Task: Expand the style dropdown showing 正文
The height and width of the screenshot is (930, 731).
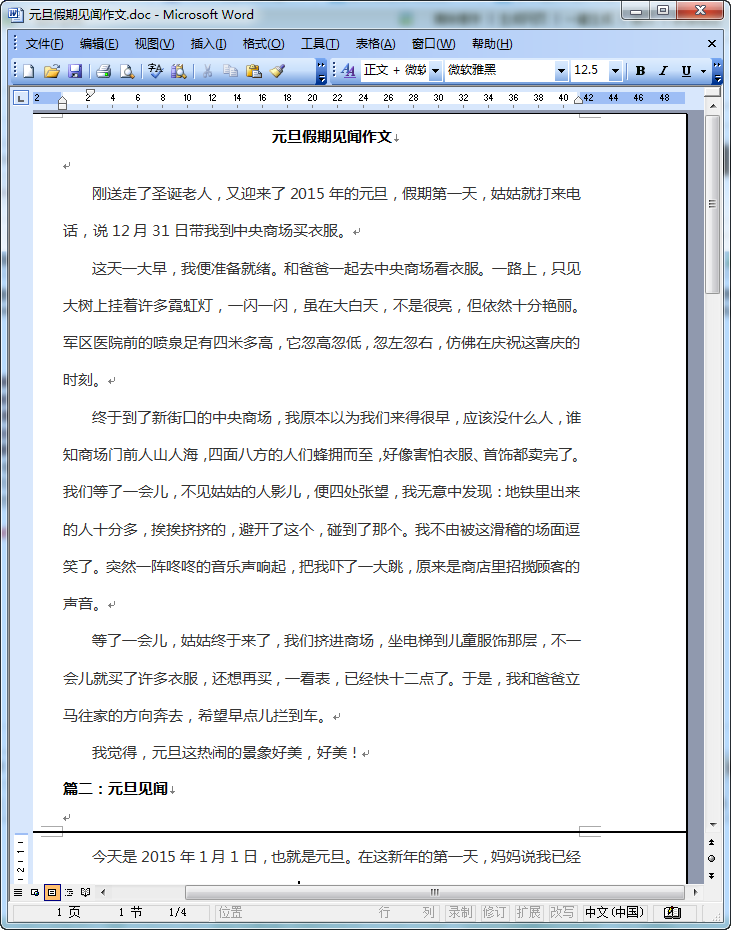Action: point(435,71)
